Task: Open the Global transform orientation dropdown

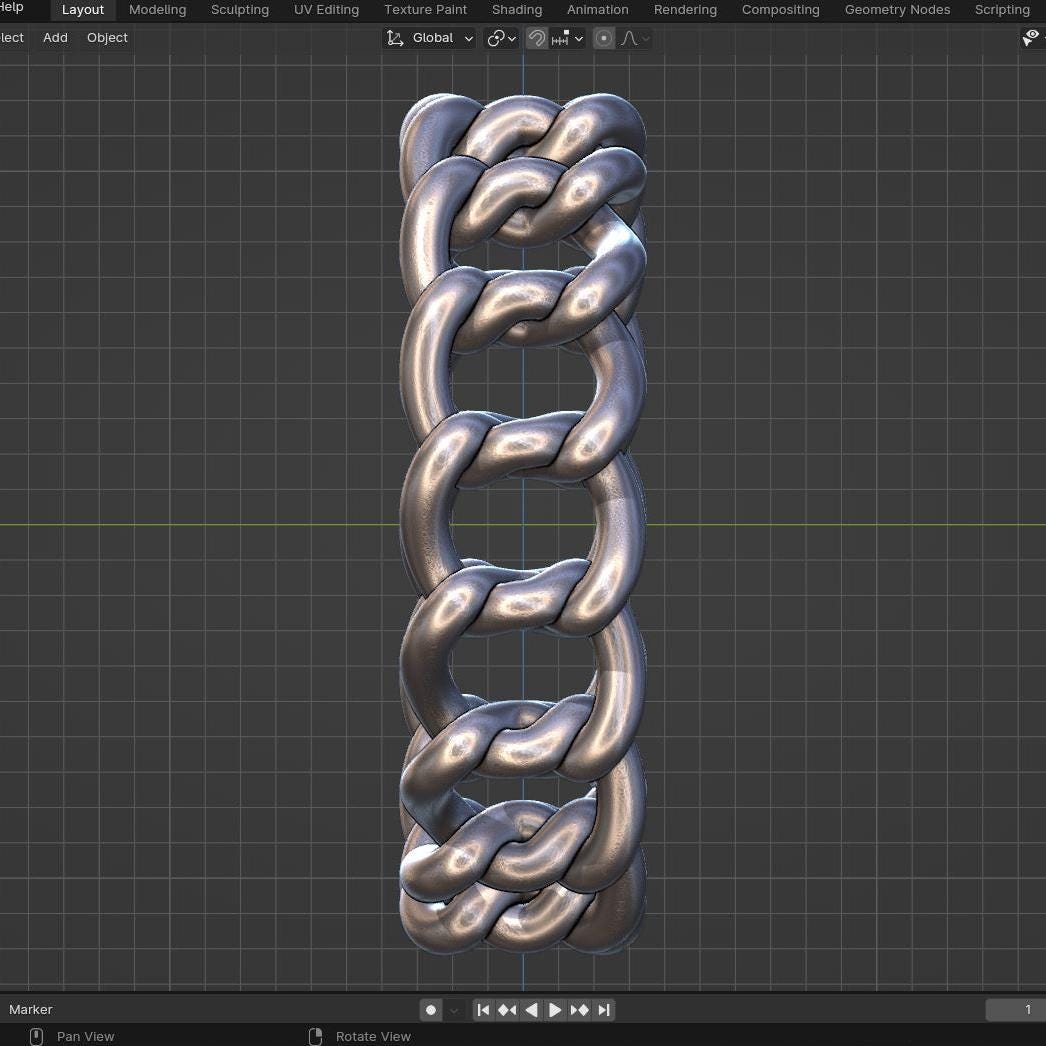Action: (x=430, y=38)
